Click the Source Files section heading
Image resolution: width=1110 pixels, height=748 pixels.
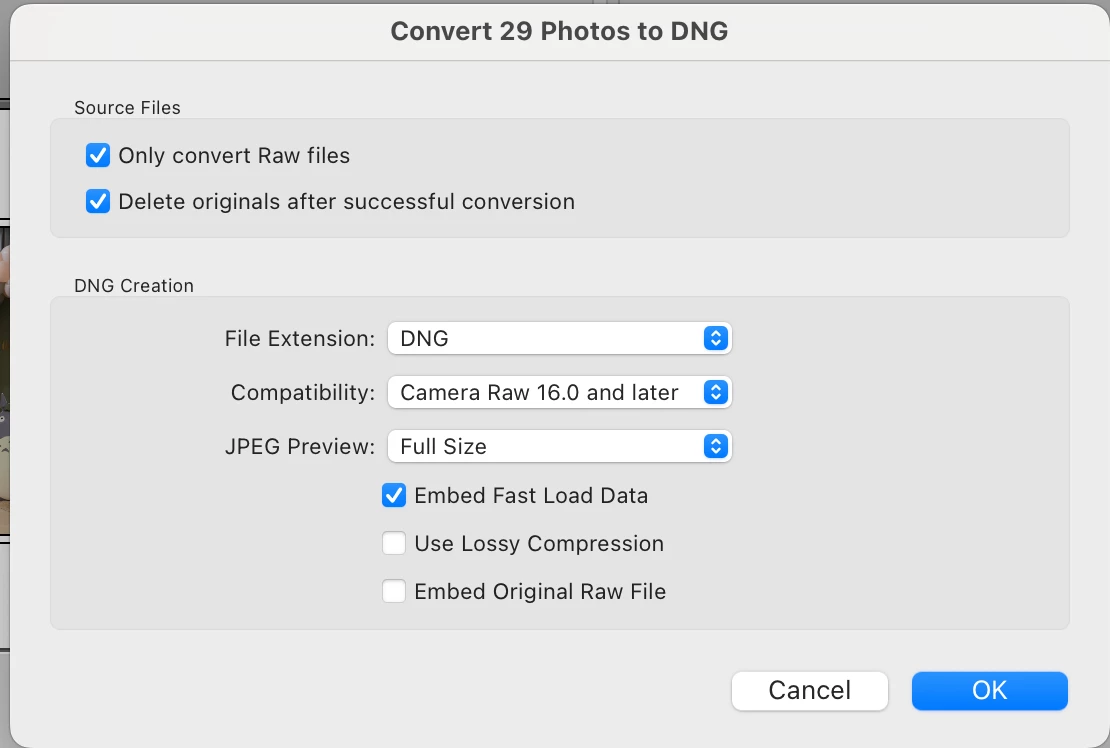[127, 108]
